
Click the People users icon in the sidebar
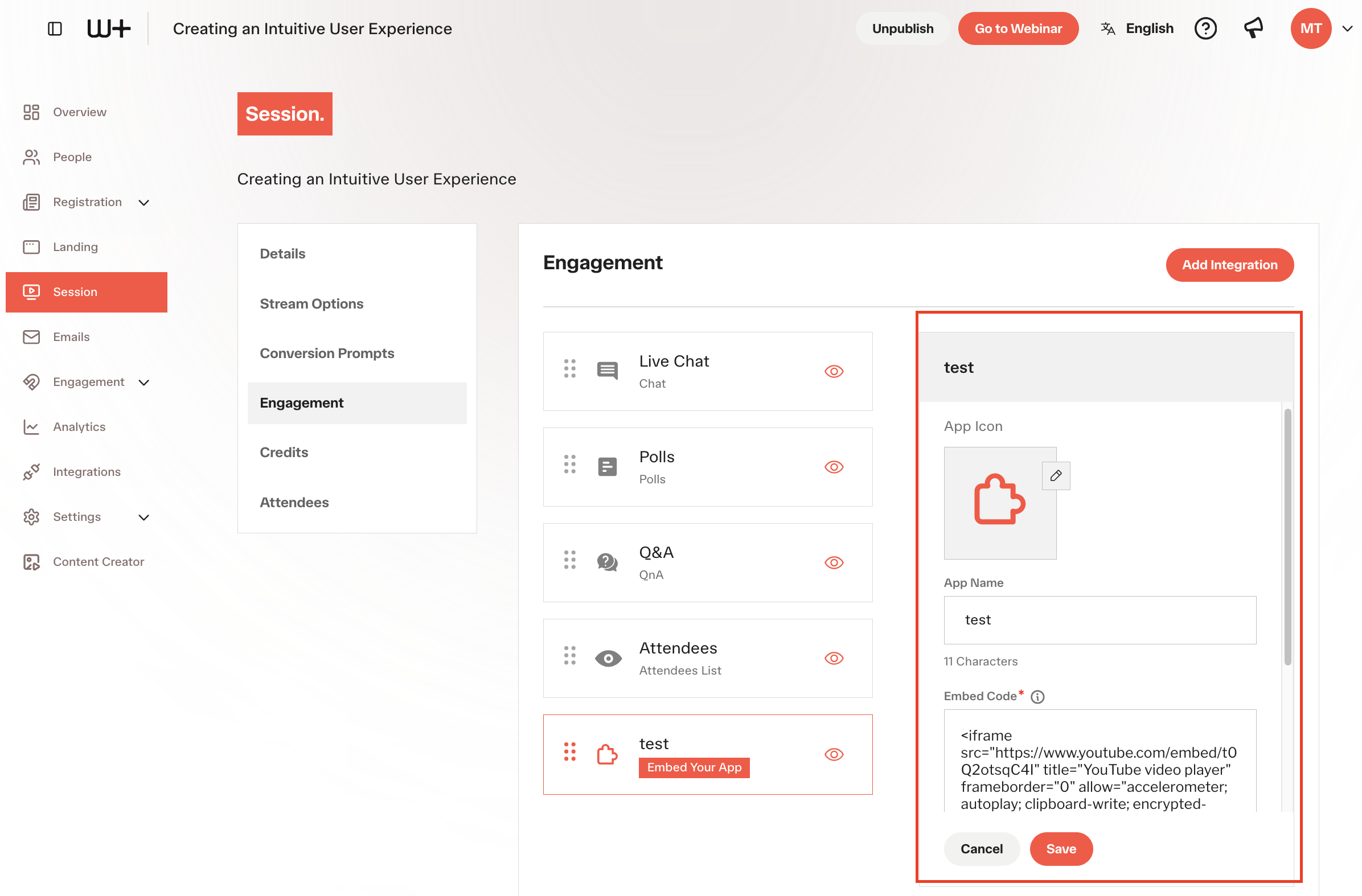click(31, 157)
